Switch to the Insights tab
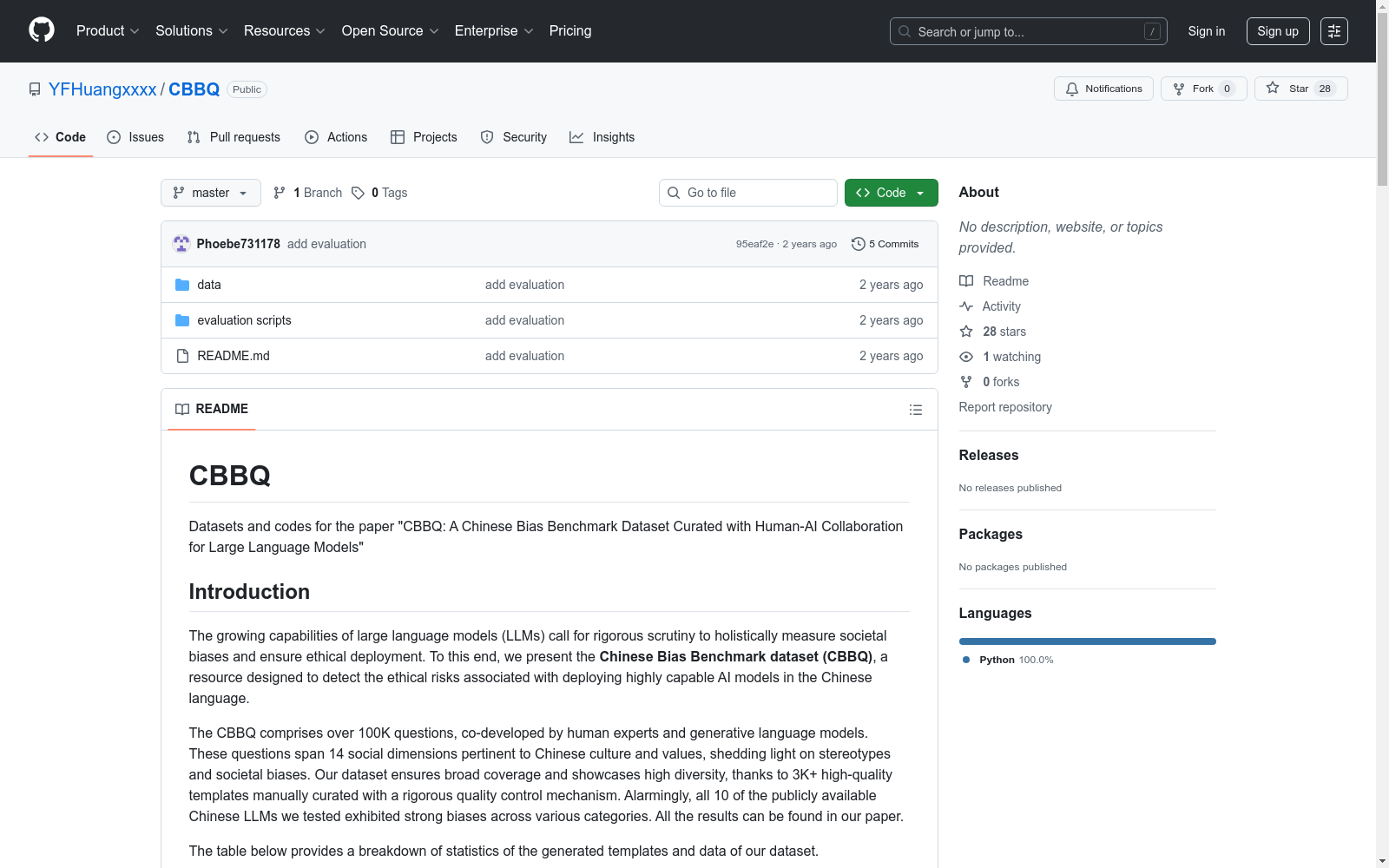Viewport: 1389px width, 868px height. click(x=602, y=137)
